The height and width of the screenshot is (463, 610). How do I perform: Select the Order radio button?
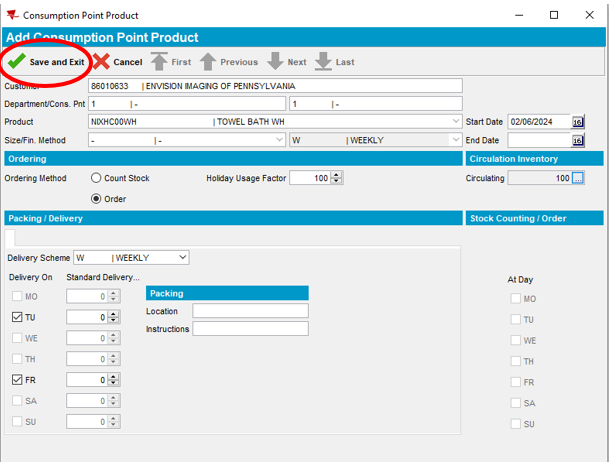96,199
